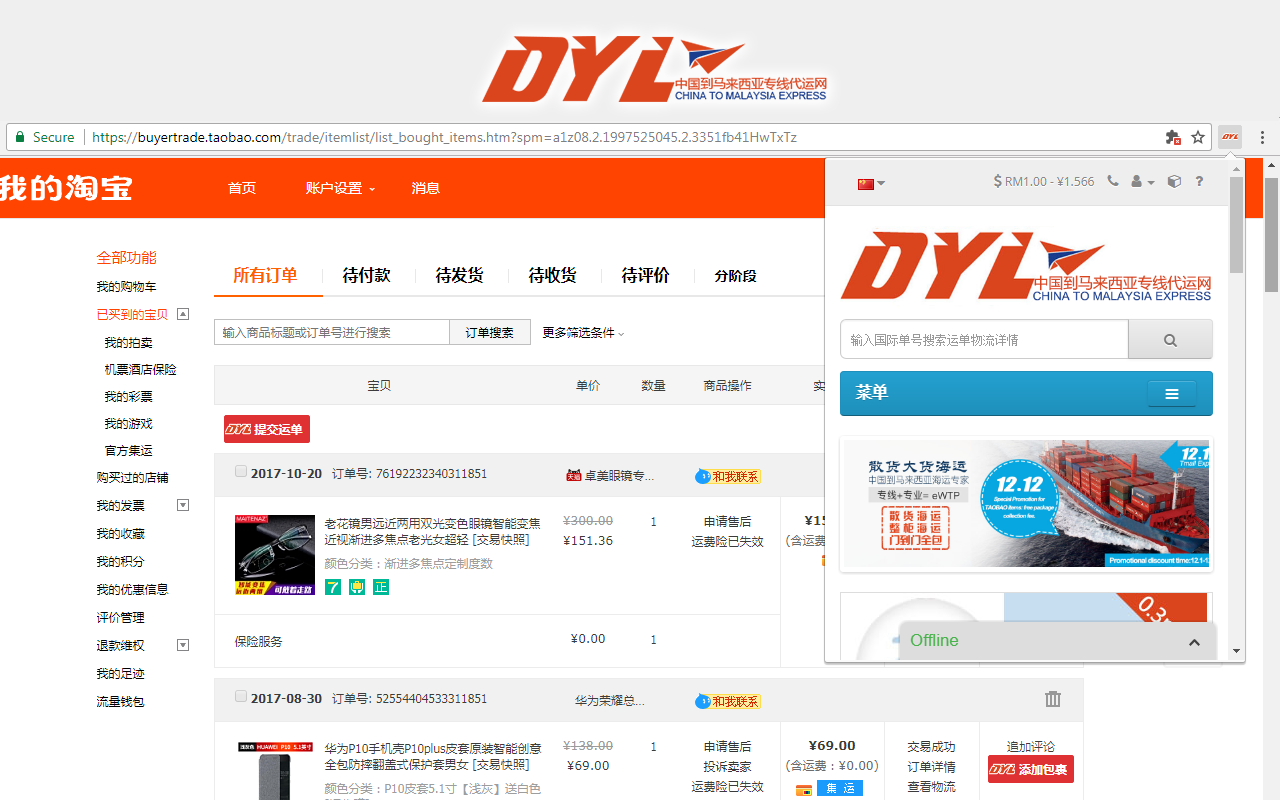Open the 卓美眼镜 shop link

click(620, 476)
